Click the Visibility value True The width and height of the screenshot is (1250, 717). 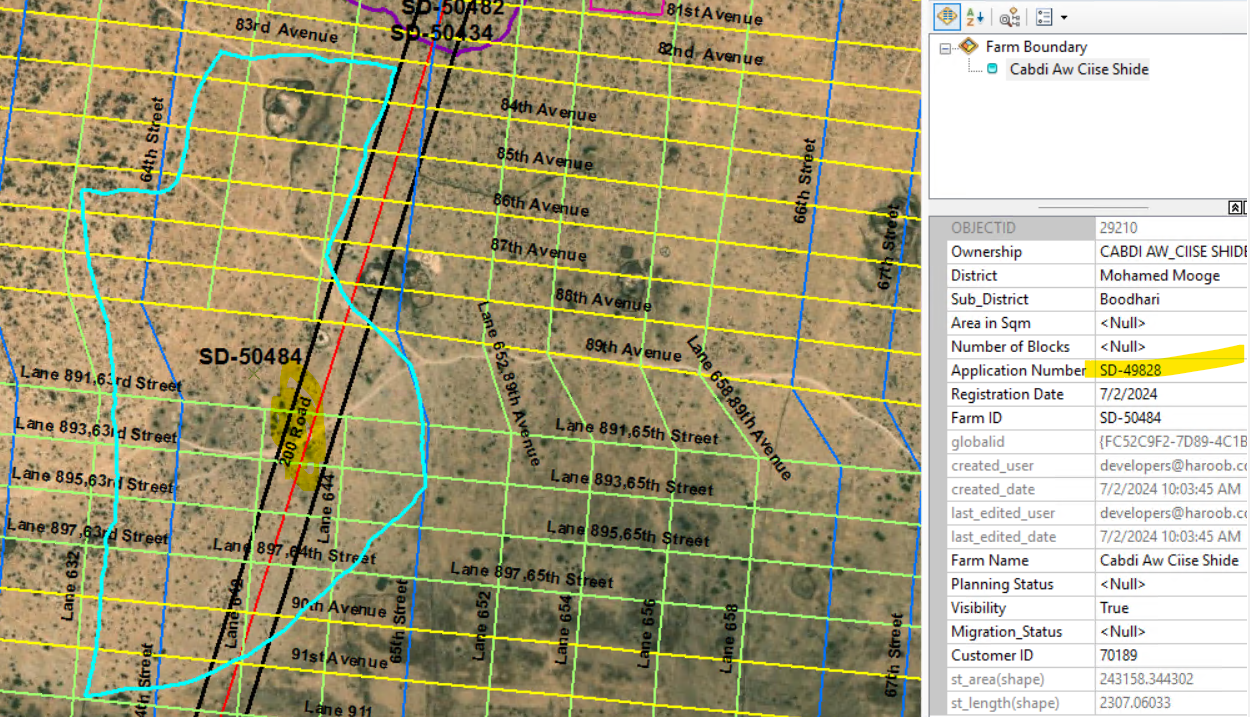[1114, 608]
